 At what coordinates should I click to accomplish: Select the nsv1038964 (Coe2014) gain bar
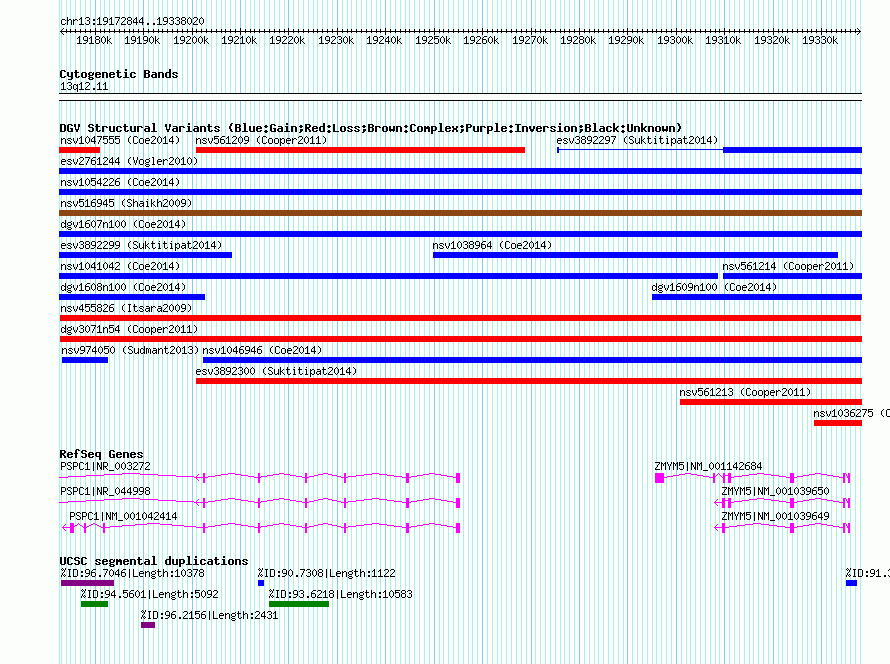click(635, 255)
